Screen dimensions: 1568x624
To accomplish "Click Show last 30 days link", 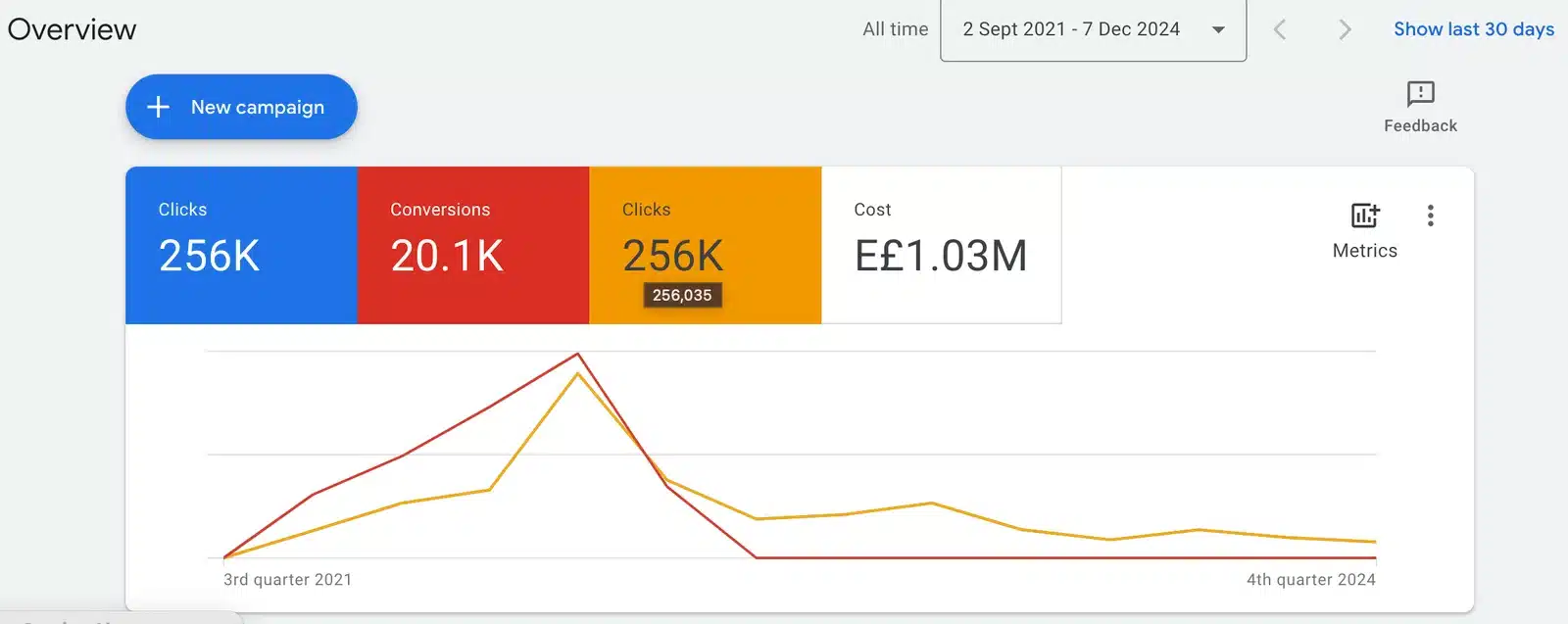I will pos(1473,29).
